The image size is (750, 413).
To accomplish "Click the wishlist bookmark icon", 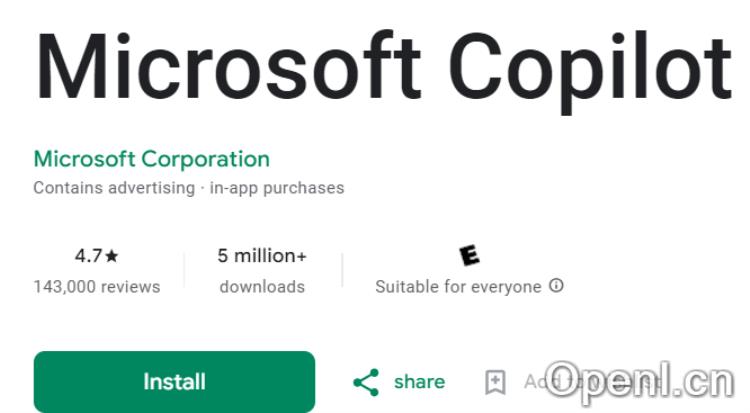I will coord(494,382).
